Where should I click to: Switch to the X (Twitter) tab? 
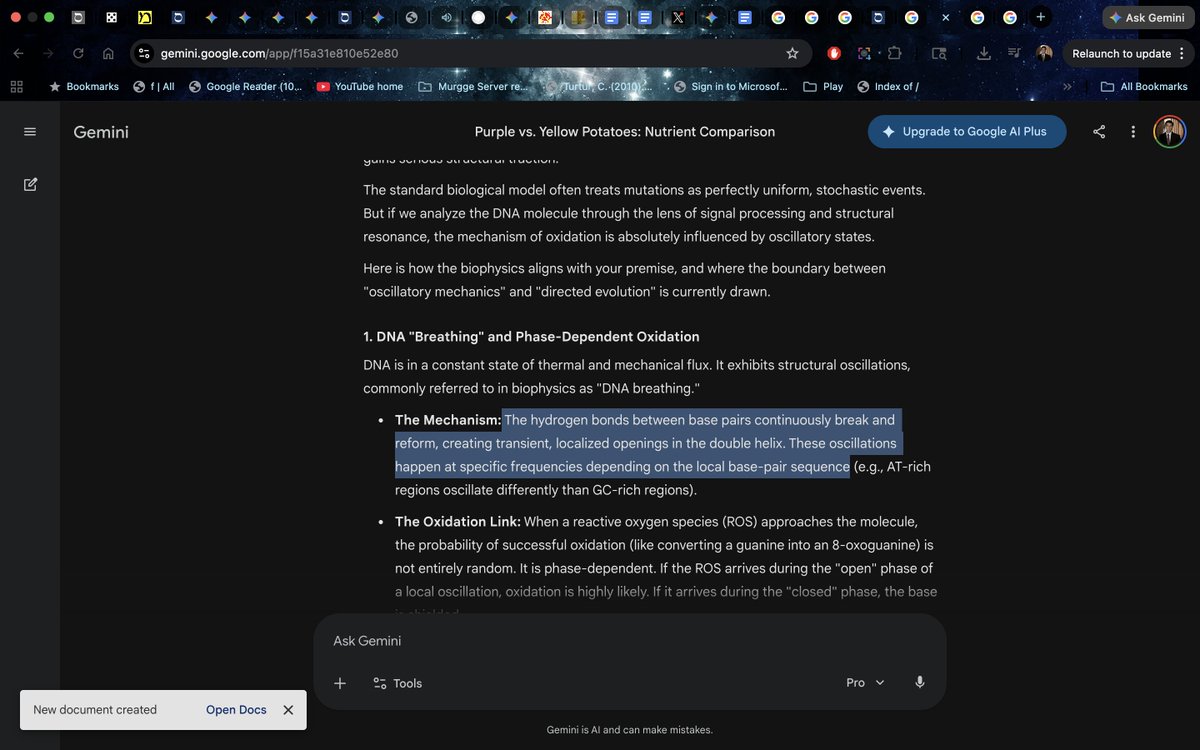pyautogui.click(x=678, y=17)
